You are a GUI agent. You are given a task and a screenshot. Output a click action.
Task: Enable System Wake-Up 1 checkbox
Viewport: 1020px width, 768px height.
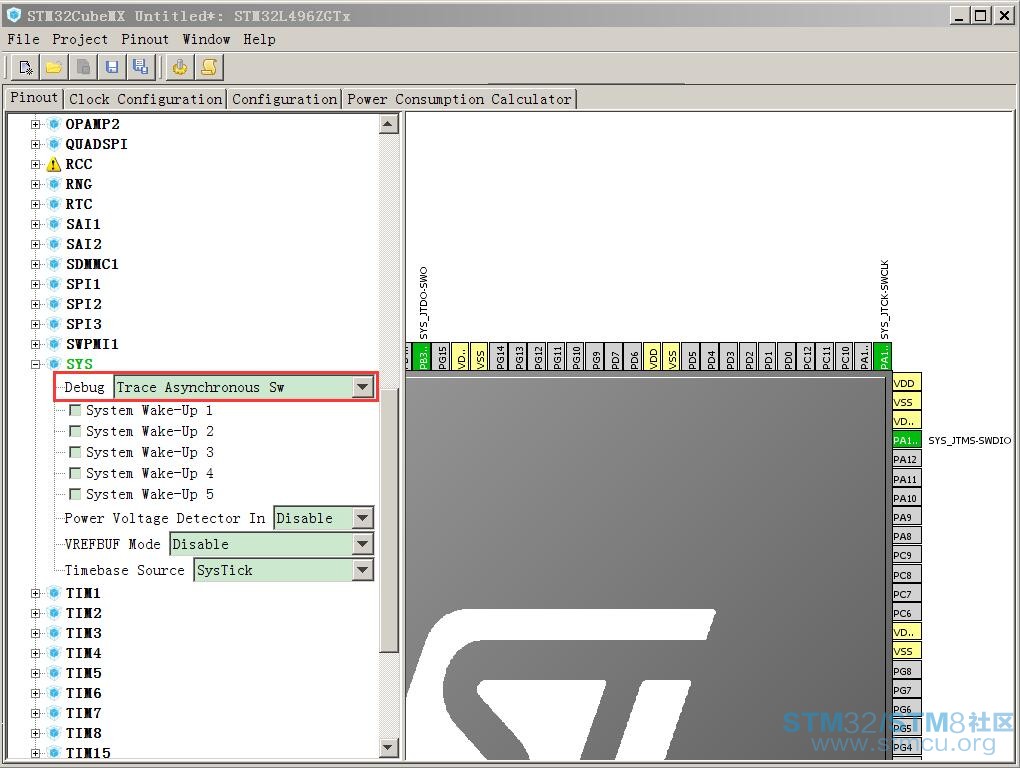point(75,410)
